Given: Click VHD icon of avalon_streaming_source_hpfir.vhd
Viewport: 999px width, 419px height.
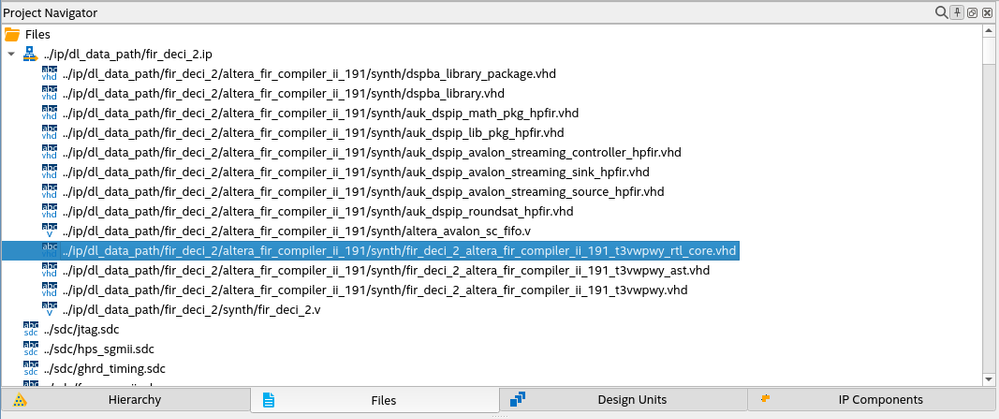Looking at the screenshot, I should [x=49, y=192].
